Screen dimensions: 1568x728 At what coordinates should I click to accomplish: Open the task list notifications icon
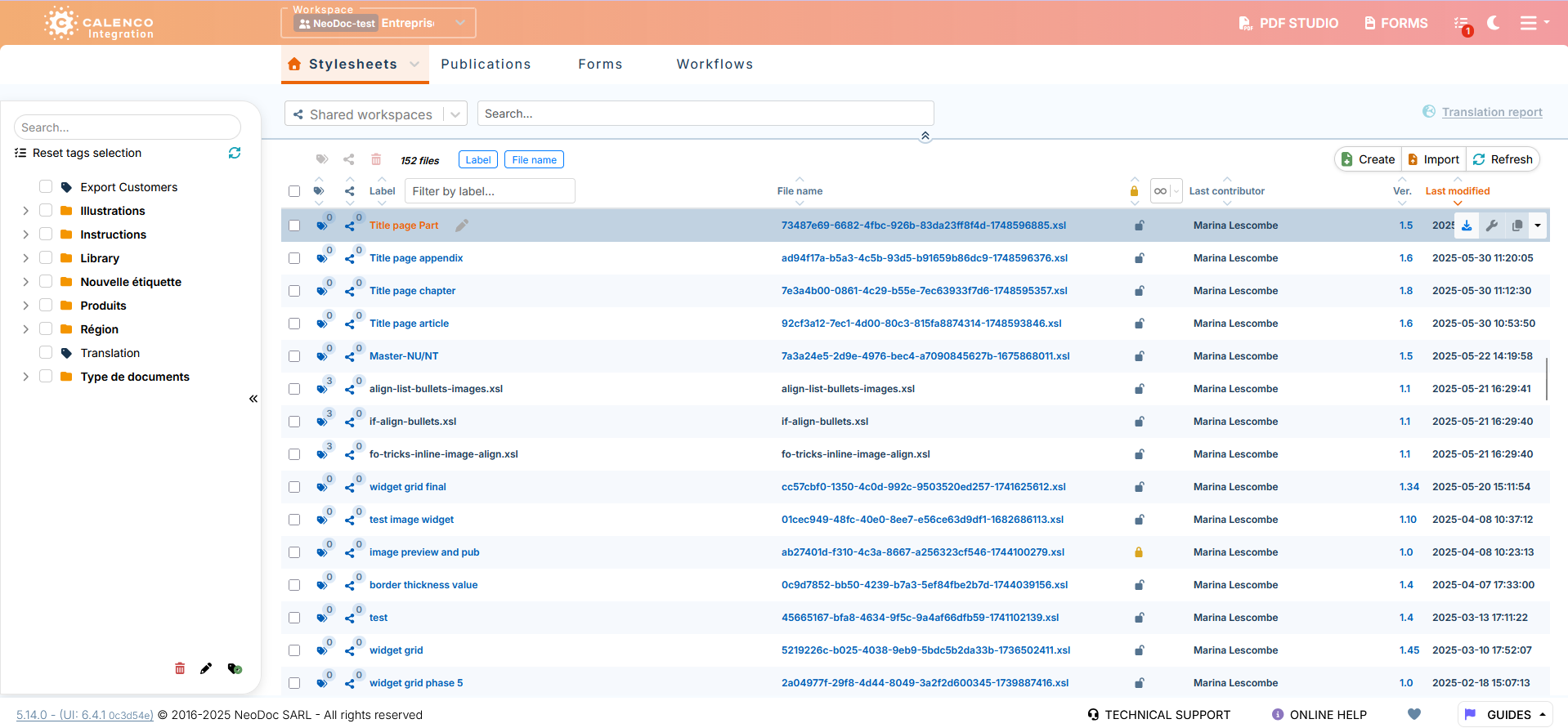(1462, 24)
